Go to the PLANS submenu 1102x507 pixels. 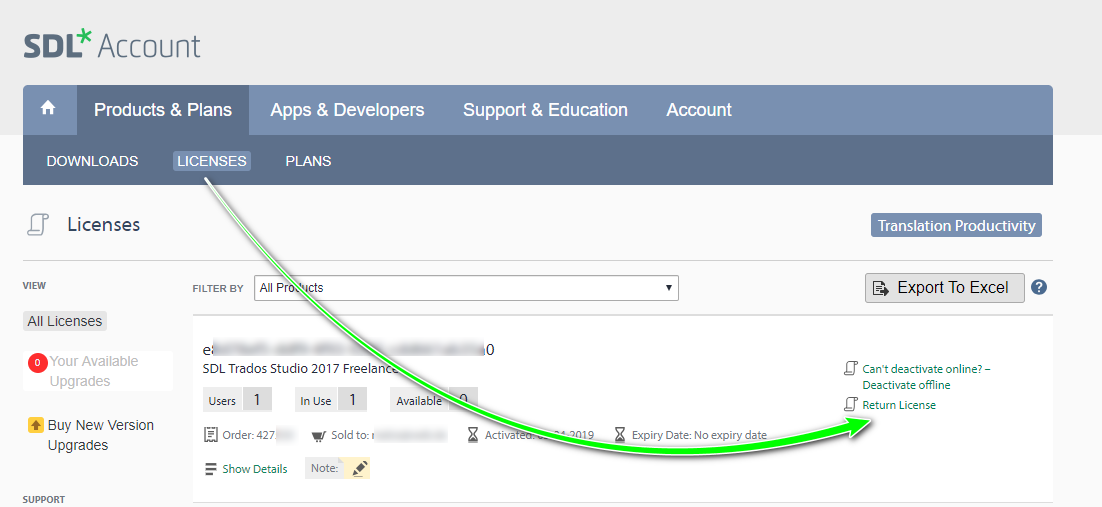click(308, 161)
